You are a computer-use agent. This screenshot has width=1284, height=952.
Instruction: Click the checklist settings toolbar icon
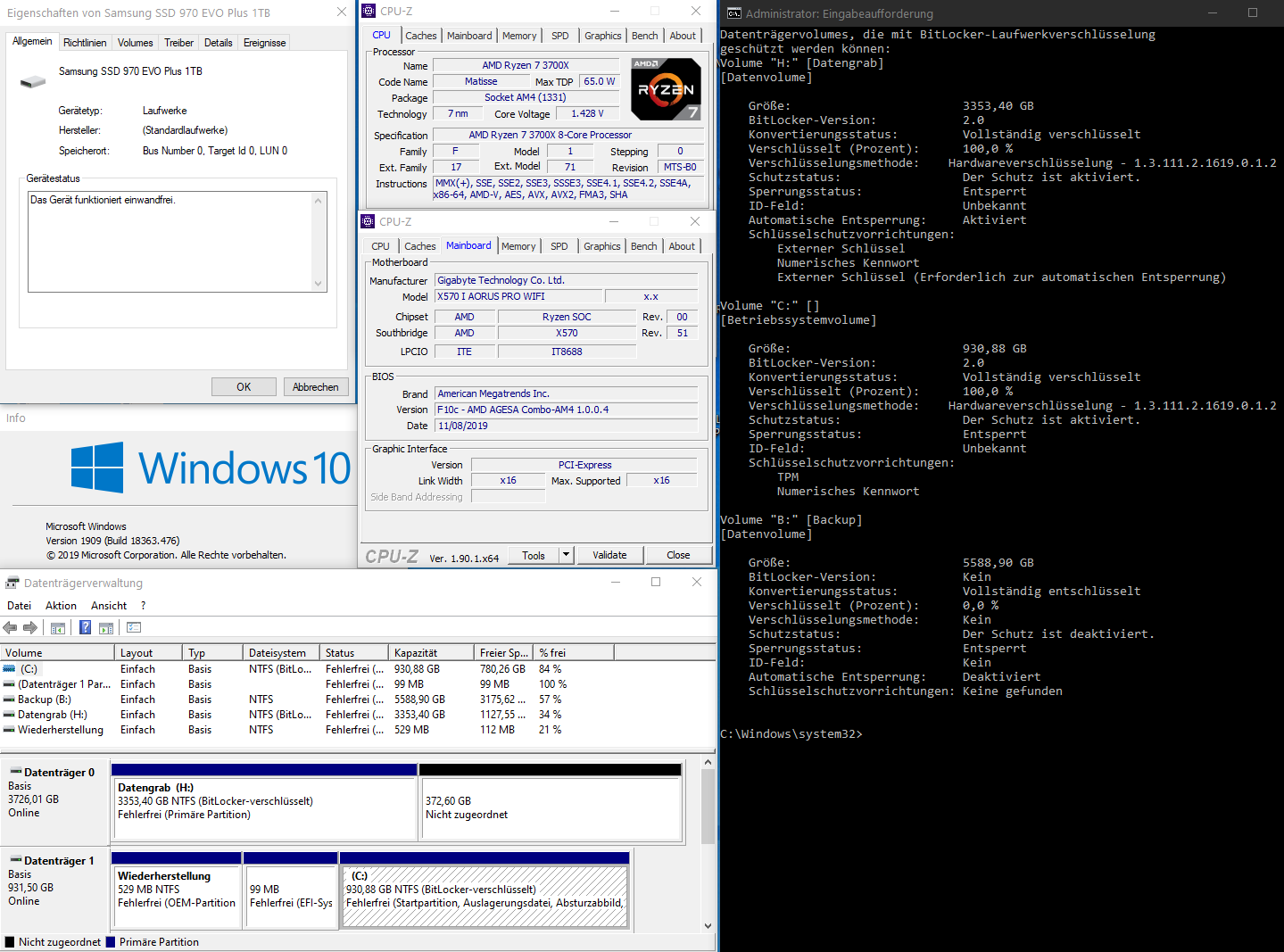[x=135, y=627]
